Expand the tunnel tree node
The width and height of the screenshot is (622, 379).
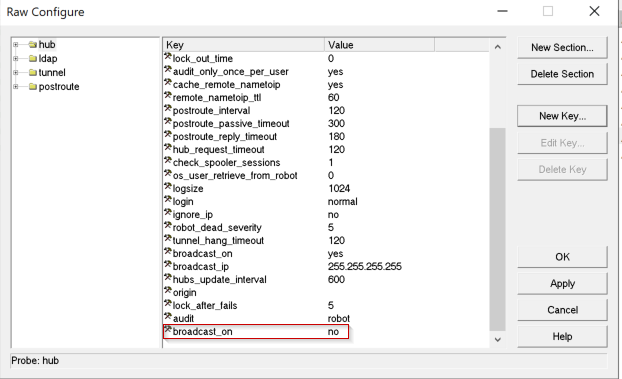click(15, 73)
